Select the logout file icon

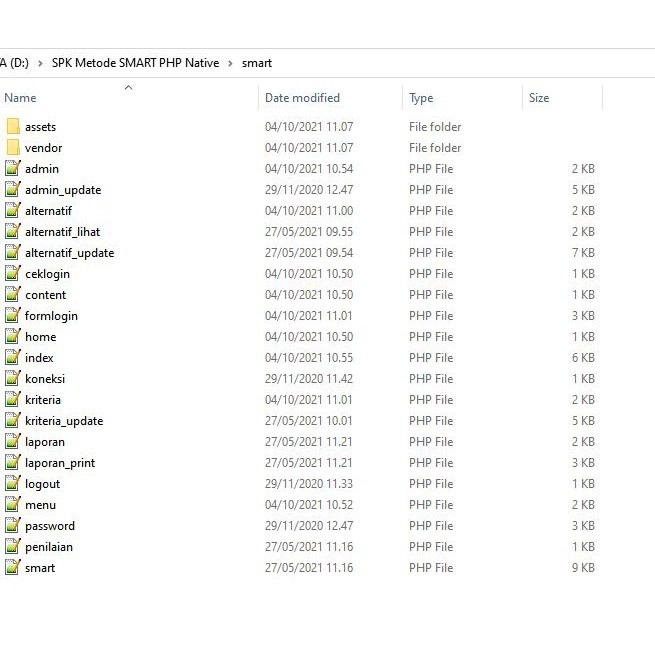[x=13, y=483]
